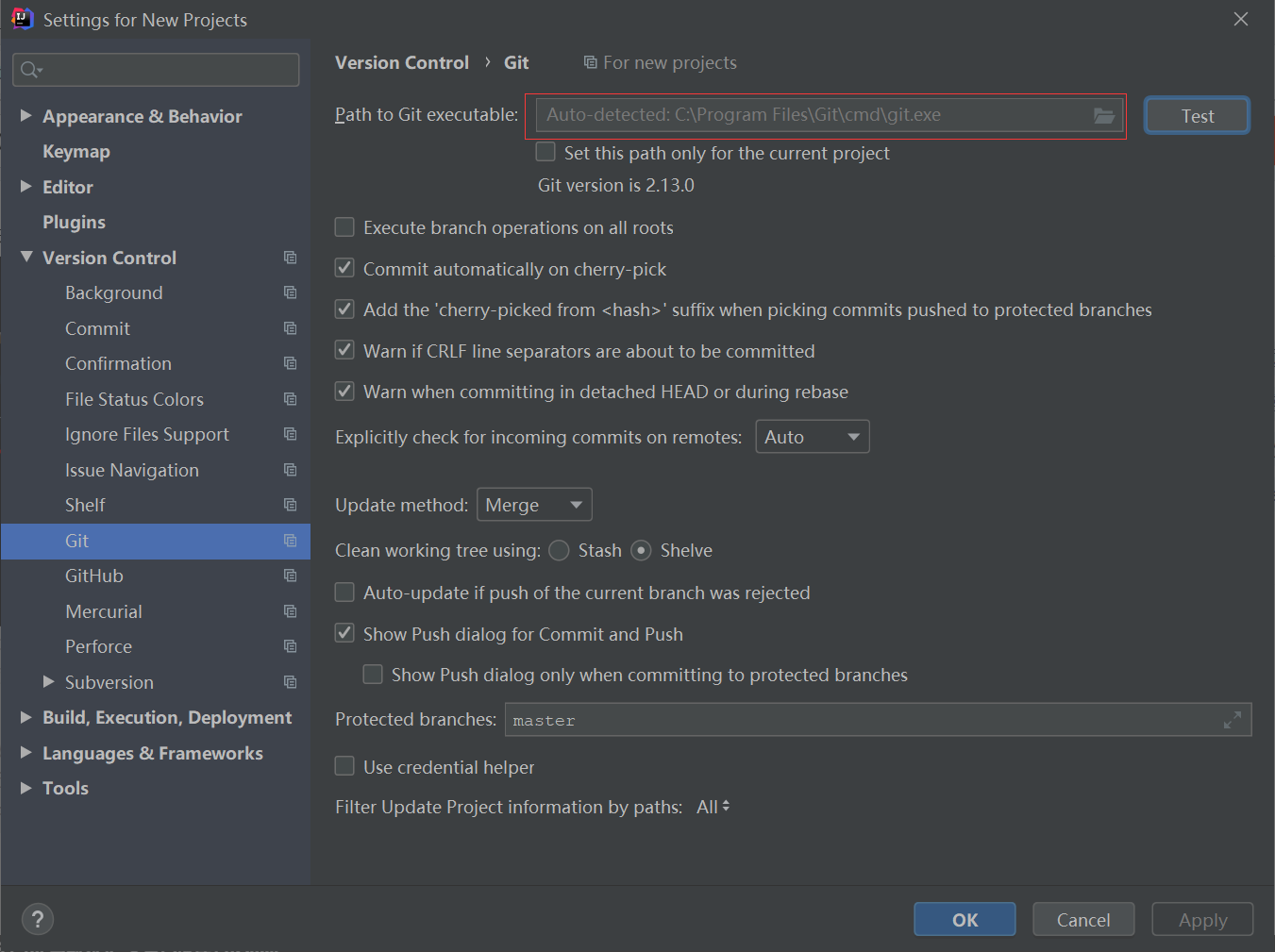Image resolution: width=1275 pixels, height=952 pixels.
Task: Click the project-level icon beside Mercurial
Action: (290, 611)
